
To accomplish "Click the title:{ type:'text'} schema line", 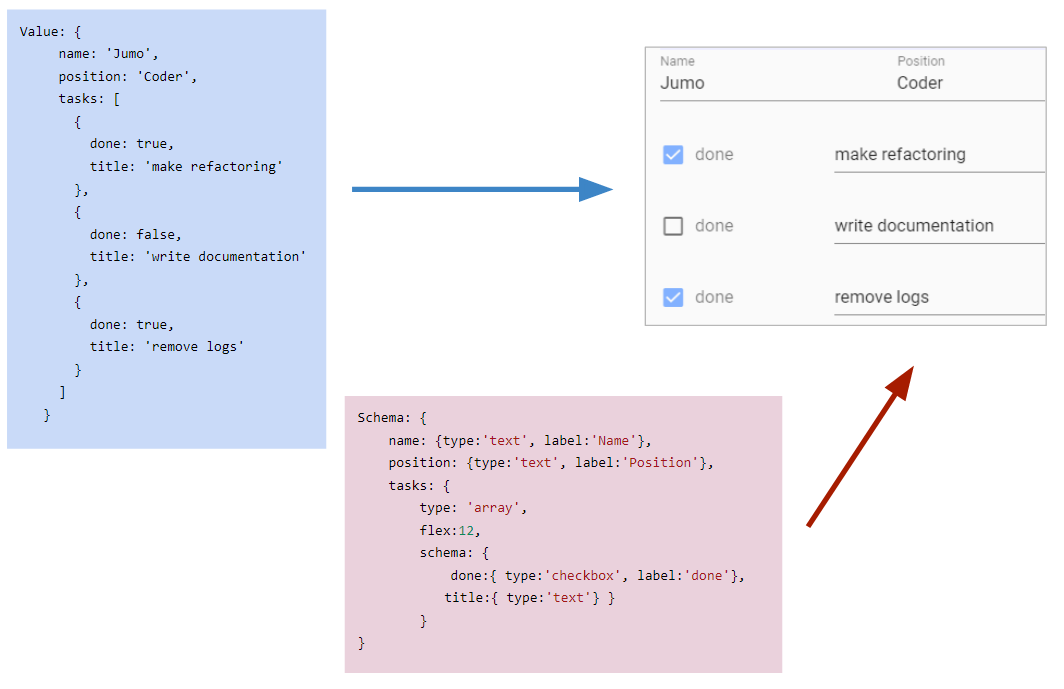I will [x=529, y=598].
